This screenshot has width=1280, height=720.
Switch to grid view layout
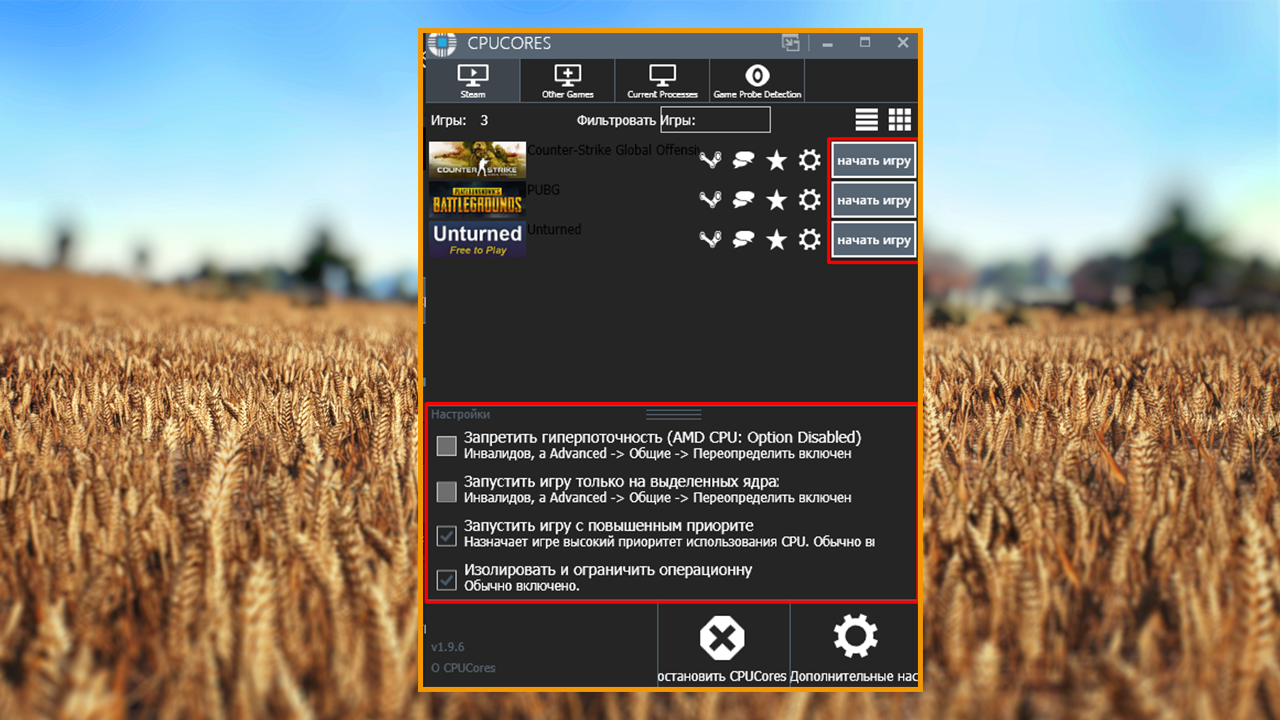tap(900, 120)
